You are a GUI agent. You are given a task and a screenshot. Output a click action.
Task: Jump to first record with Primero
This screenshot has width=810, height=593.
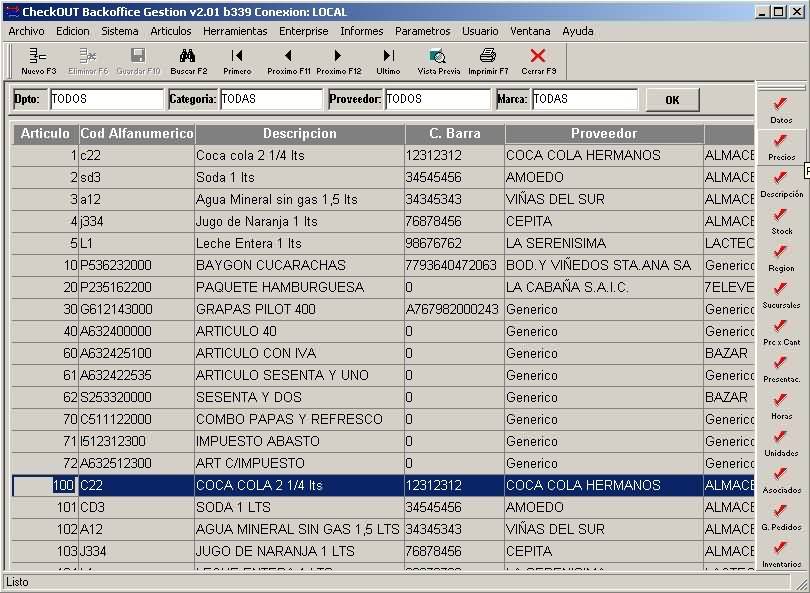237,61
